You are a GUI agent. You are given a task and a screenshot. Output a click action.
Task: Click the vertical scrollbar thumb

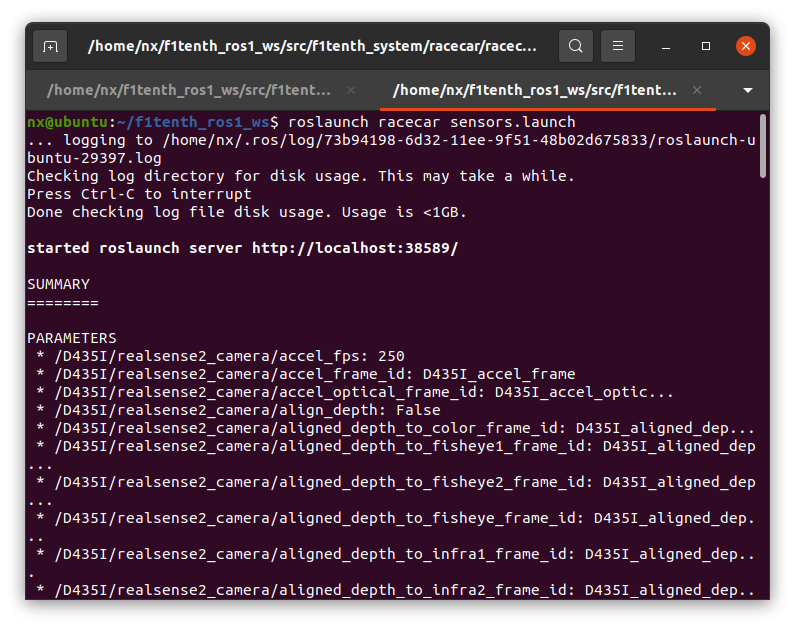coord(763,146)
